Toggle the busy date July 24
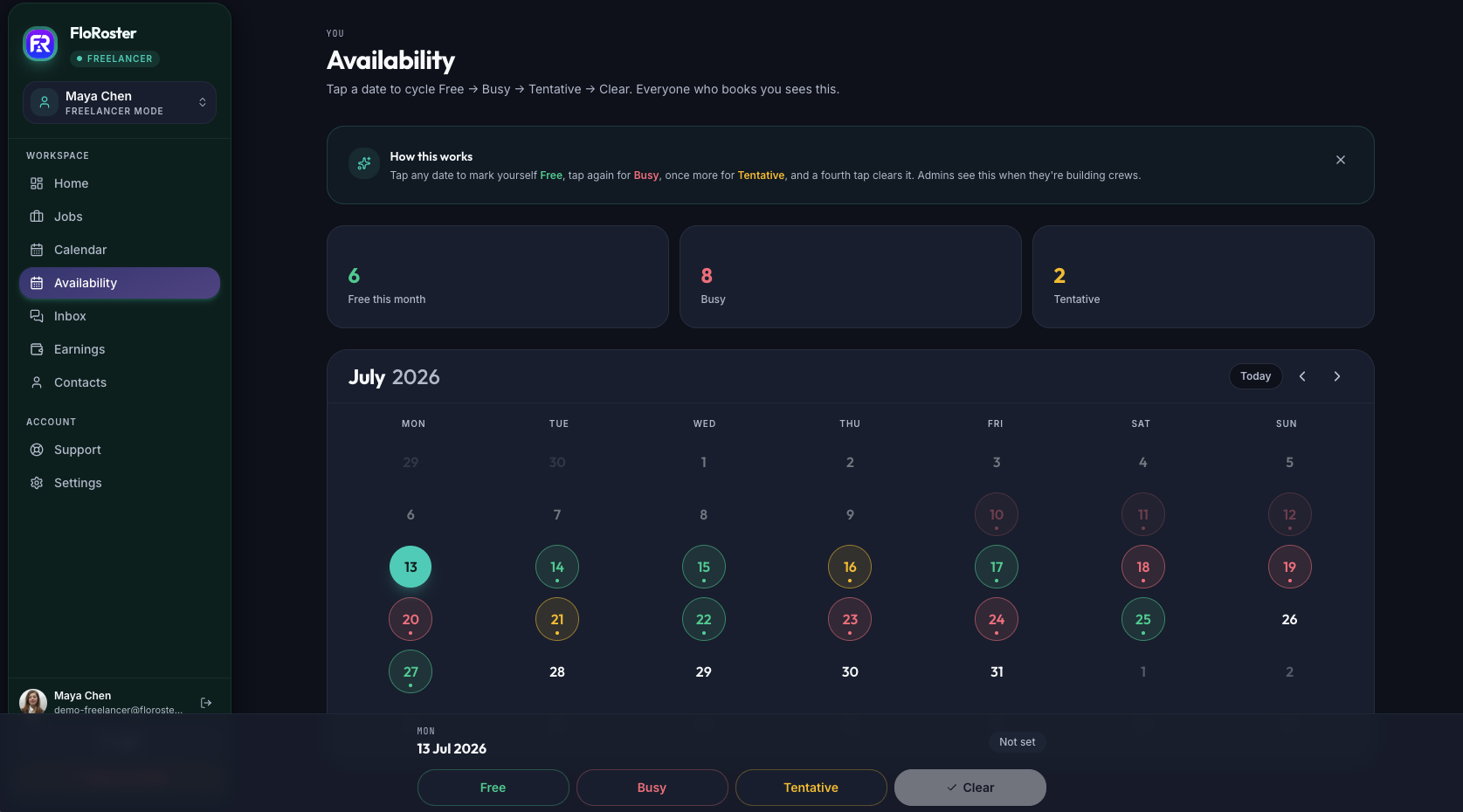Viewport: 1463px width, 812px height. tap(997, 619)
